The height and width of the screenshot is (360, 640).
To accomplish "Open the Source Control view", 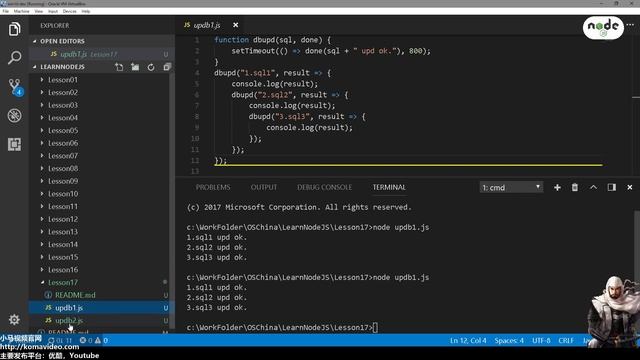I will [15, 87].
